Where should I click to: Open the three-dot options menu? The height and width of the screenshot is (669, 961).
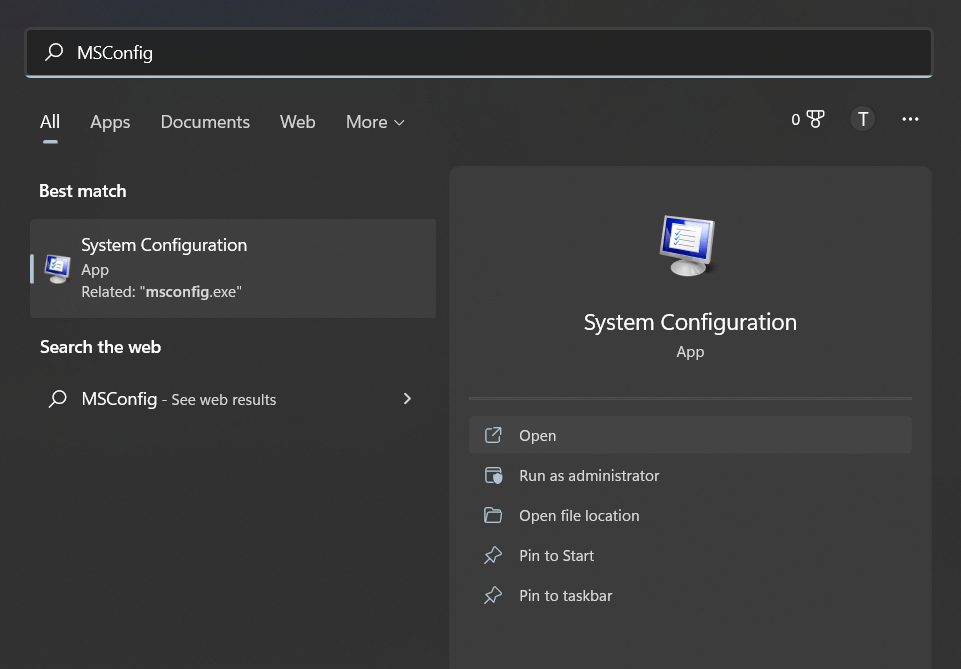pyautogui.click(x=910, y=119)
